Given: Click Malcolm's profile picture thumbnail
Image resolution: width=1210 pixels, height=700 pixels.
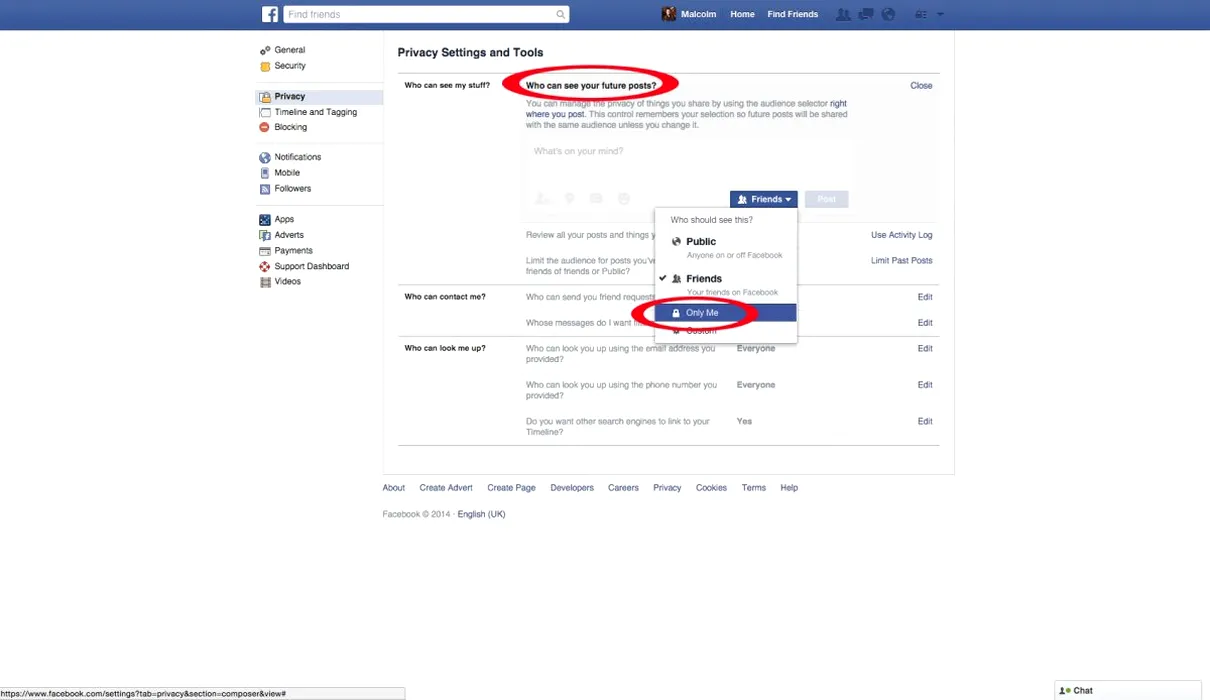Looking at the screenshot, I should tap(669, 14).
